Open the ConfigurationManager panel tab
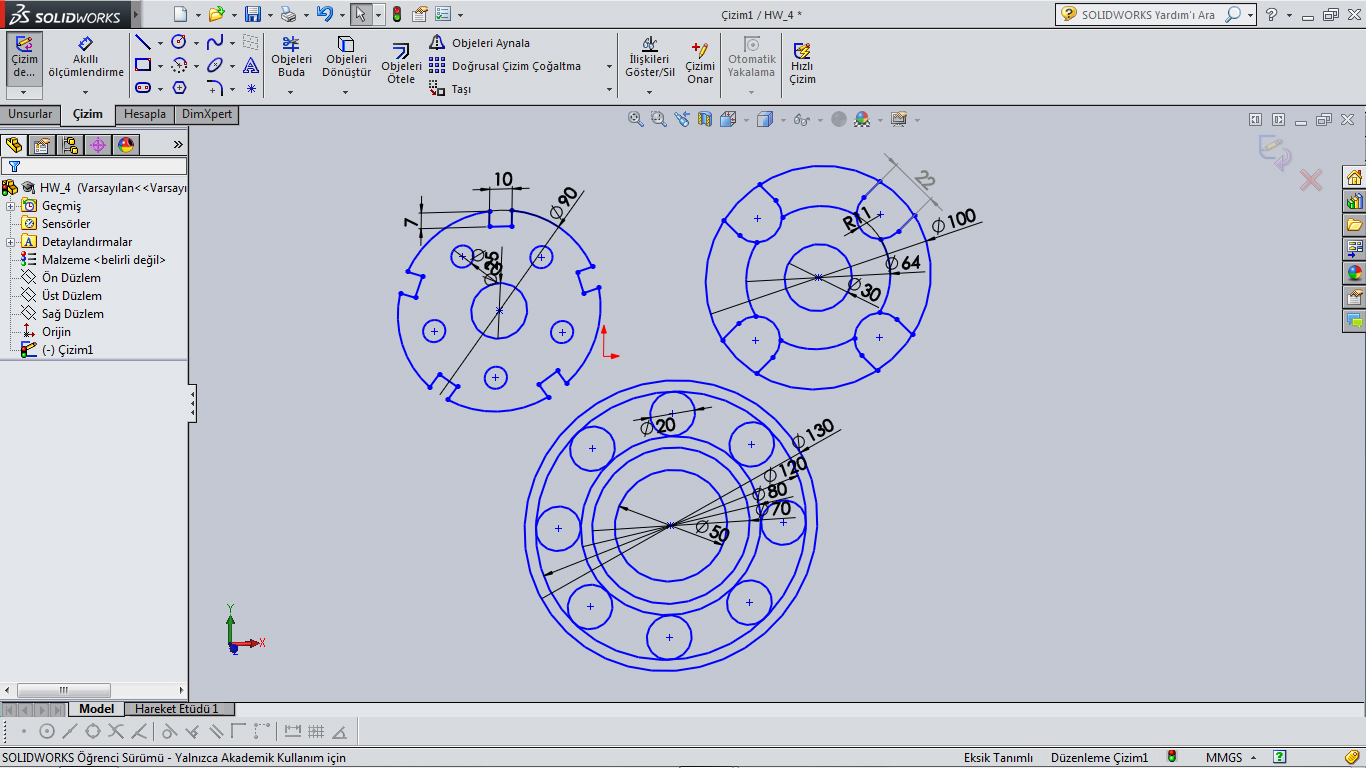 point(70,145)
